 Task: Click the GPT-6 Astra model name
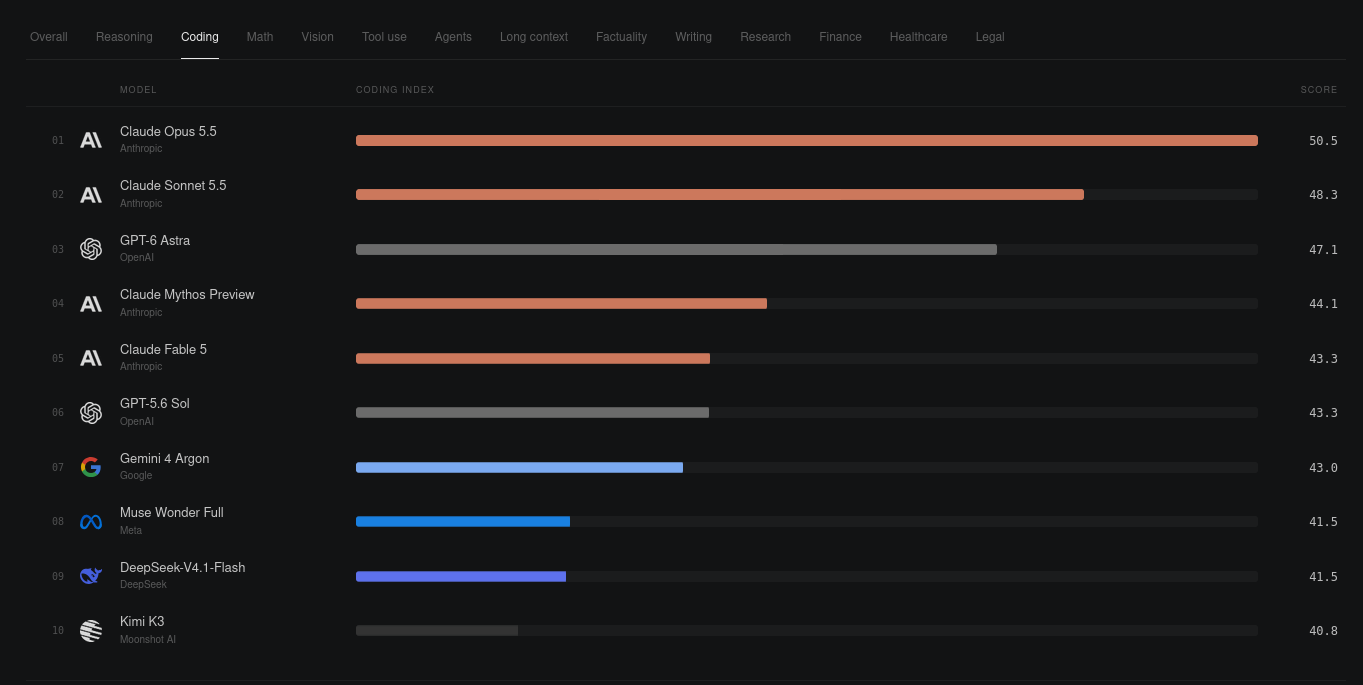pos(155,241)
